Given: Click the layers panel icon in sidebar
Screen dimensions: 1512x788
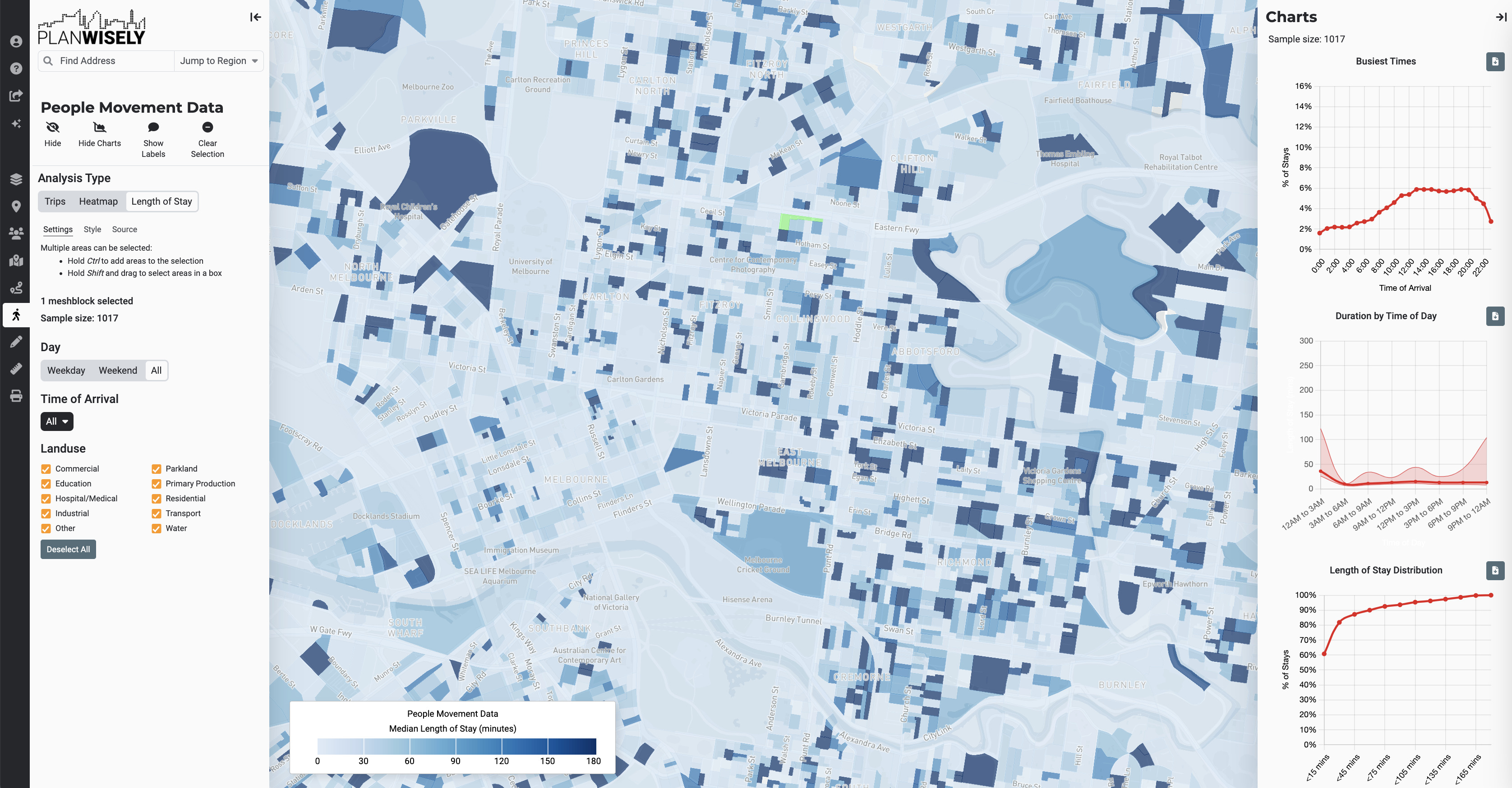Looking at the screenshot, I should tap(15, 177).
